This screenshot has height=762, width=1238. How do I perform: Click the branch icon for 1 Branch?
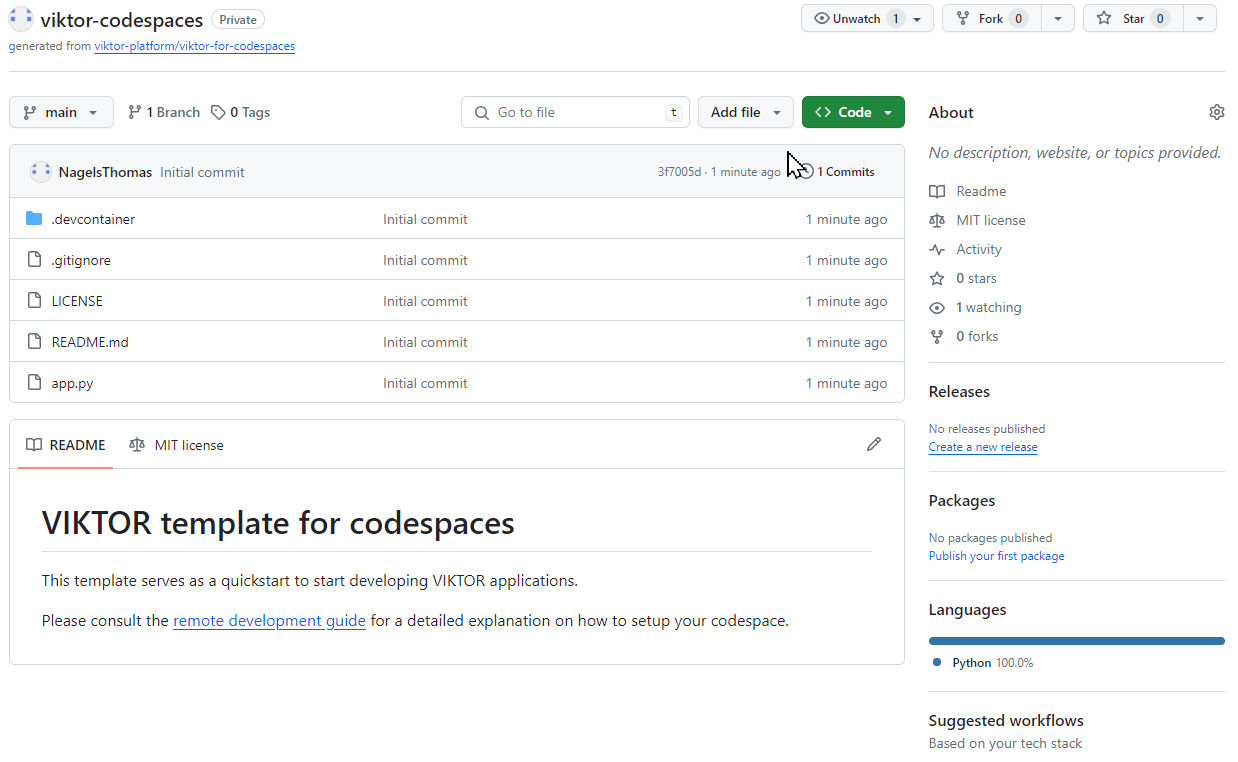135,113
